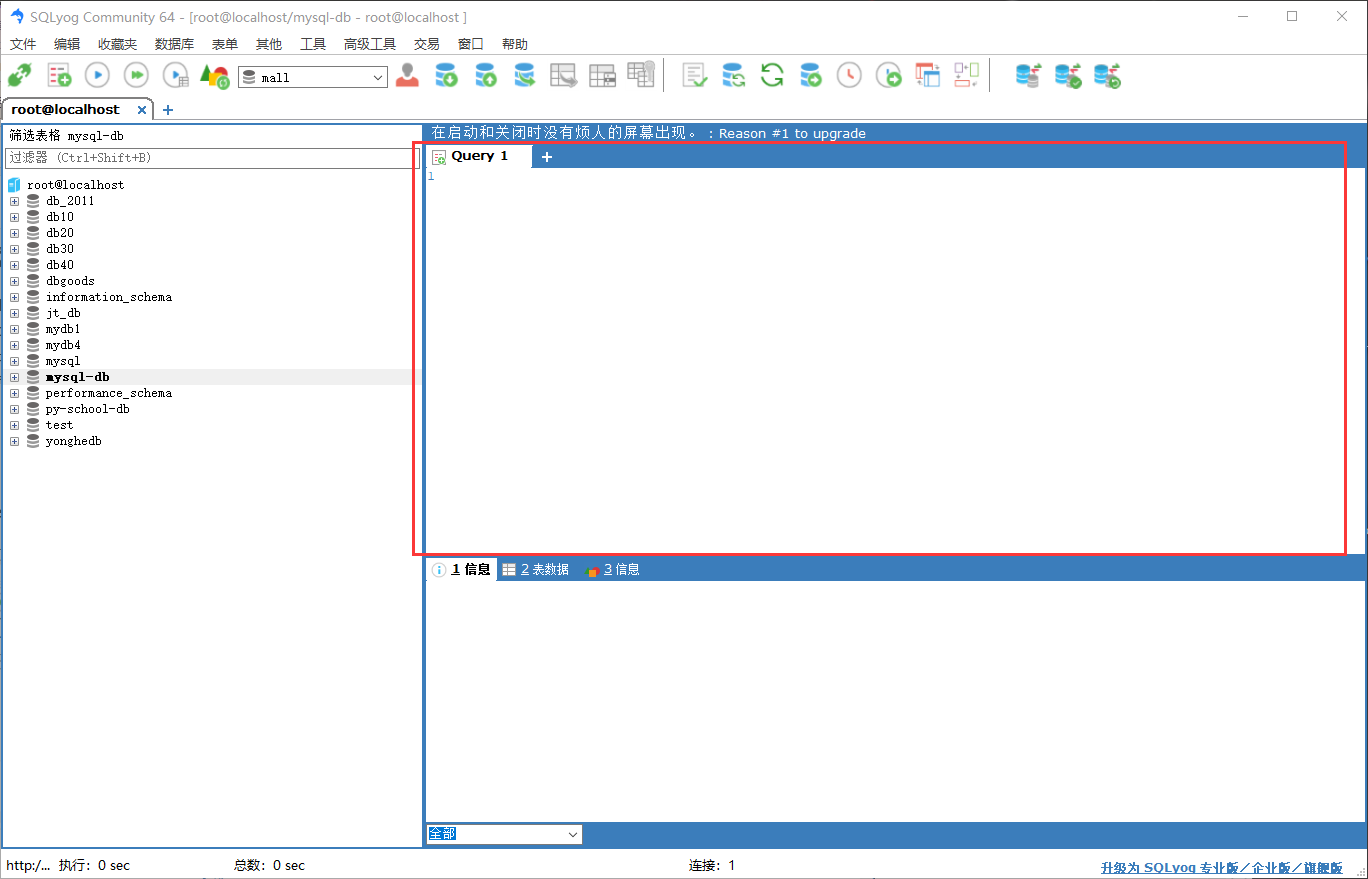Execute the current query with single play icon

point(97,76)
